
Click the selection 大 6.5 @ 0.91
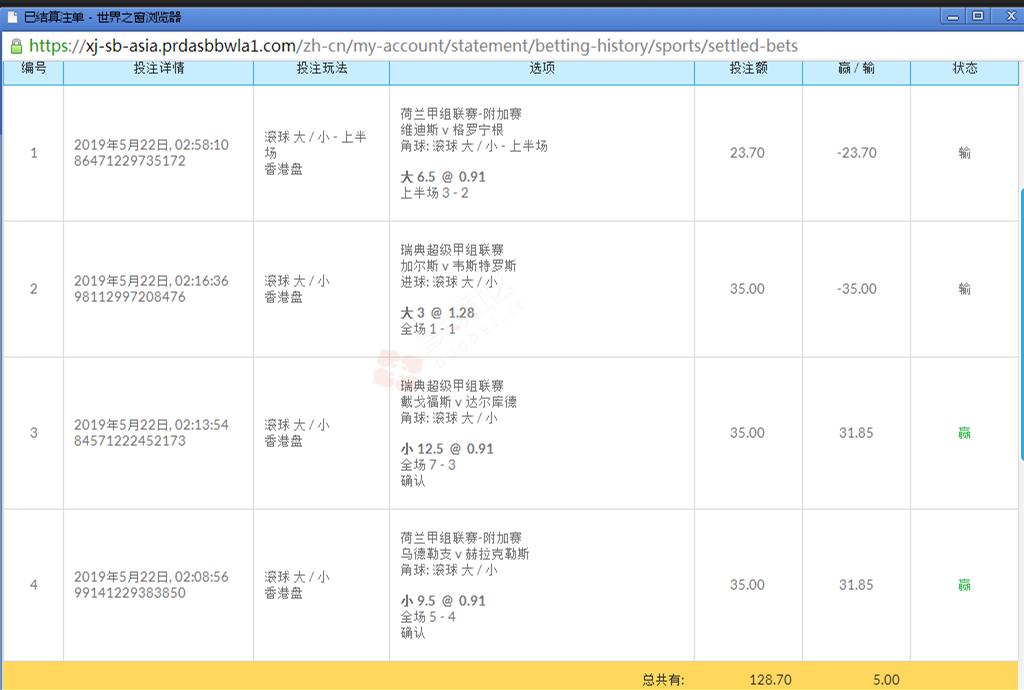pos(443,177)
